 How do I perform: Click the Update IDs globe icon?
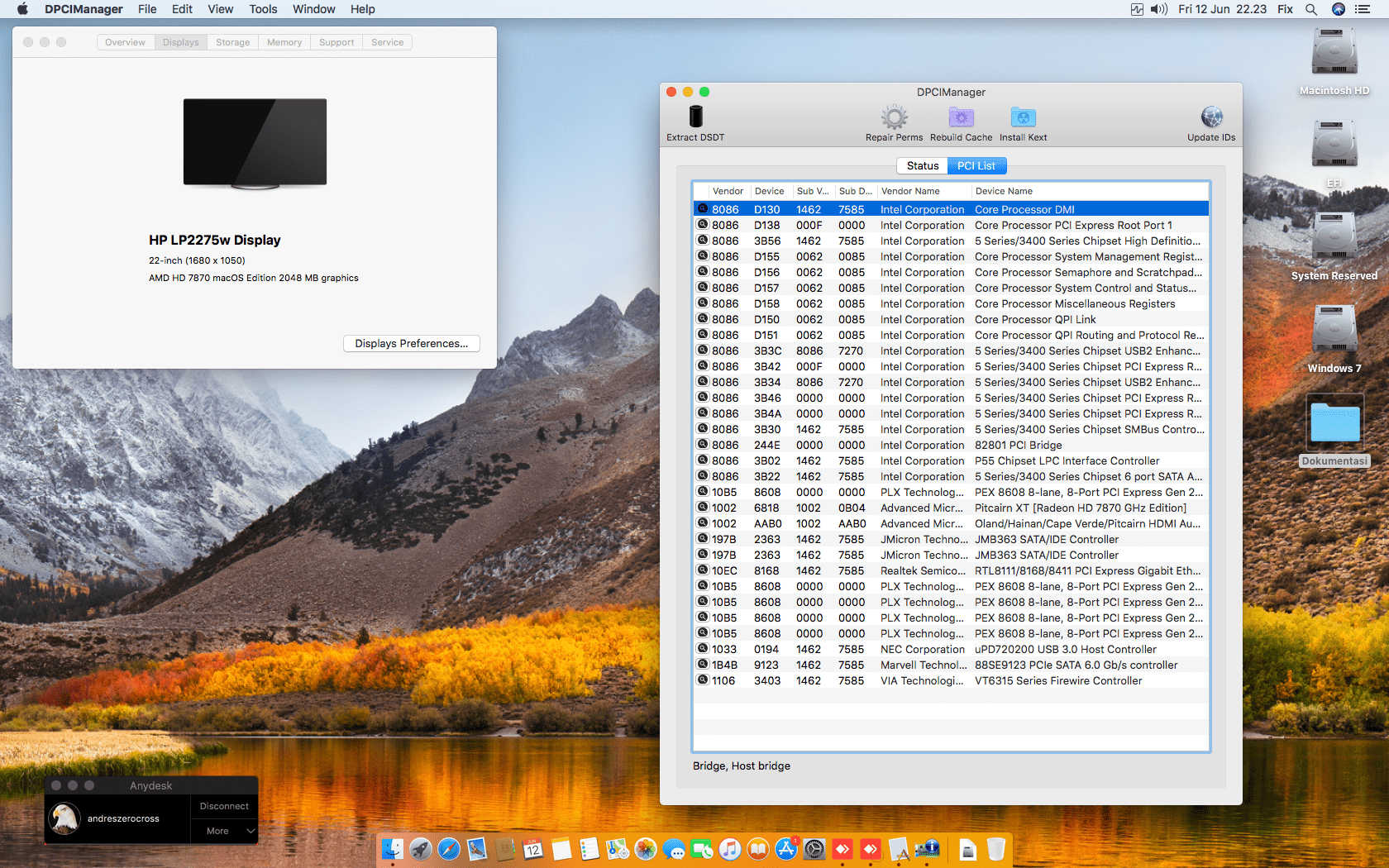tap(1211, 117)
